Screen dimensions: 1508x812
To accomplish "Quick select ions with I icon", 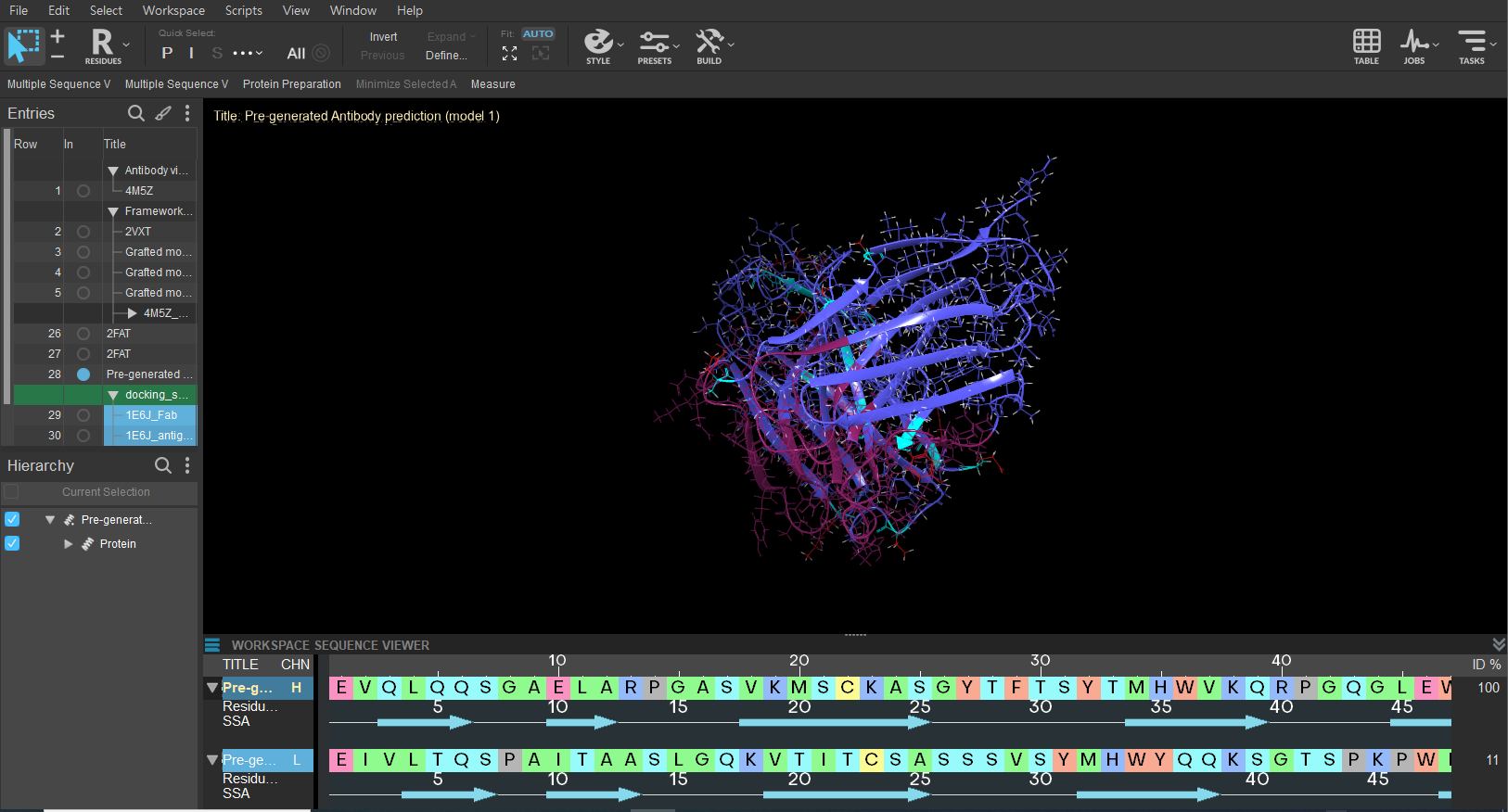I will pyautogui.click(x=191, y=53).
